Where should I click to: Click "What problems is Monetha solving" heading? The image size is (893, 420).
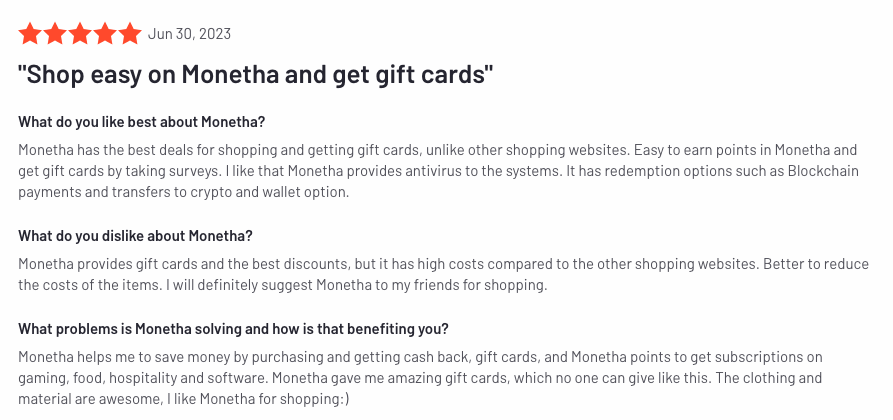pos(233,329)
